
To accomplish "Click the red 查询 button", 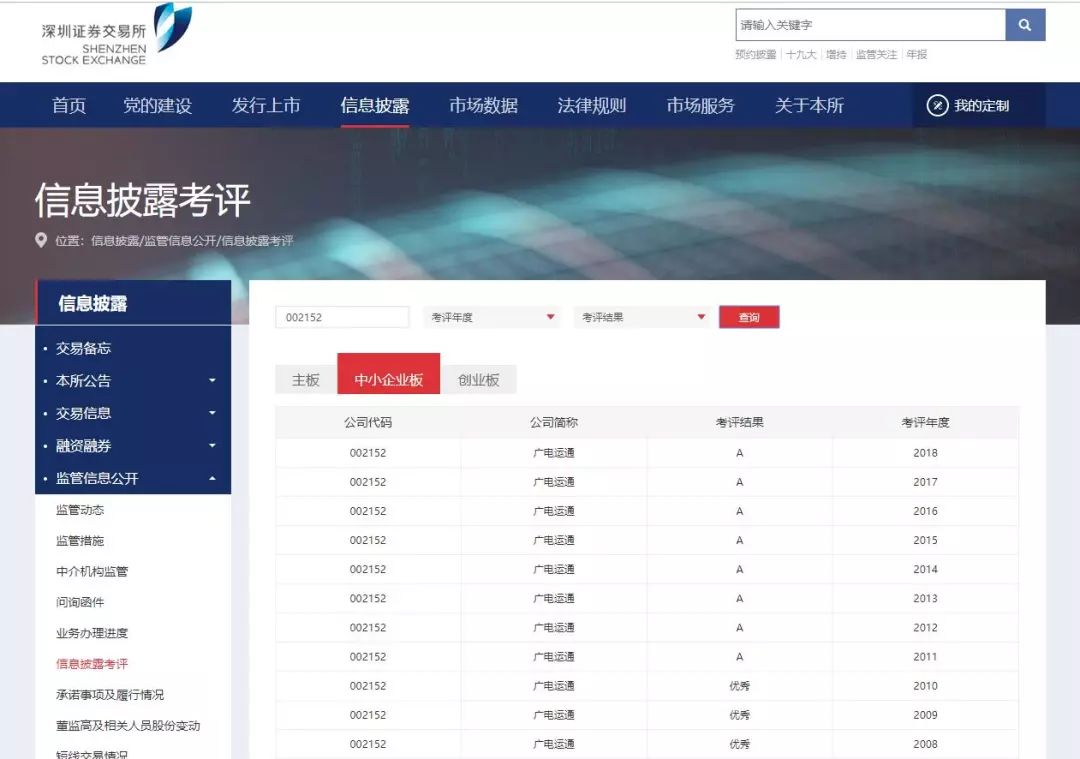I will [x=749, y=317].
